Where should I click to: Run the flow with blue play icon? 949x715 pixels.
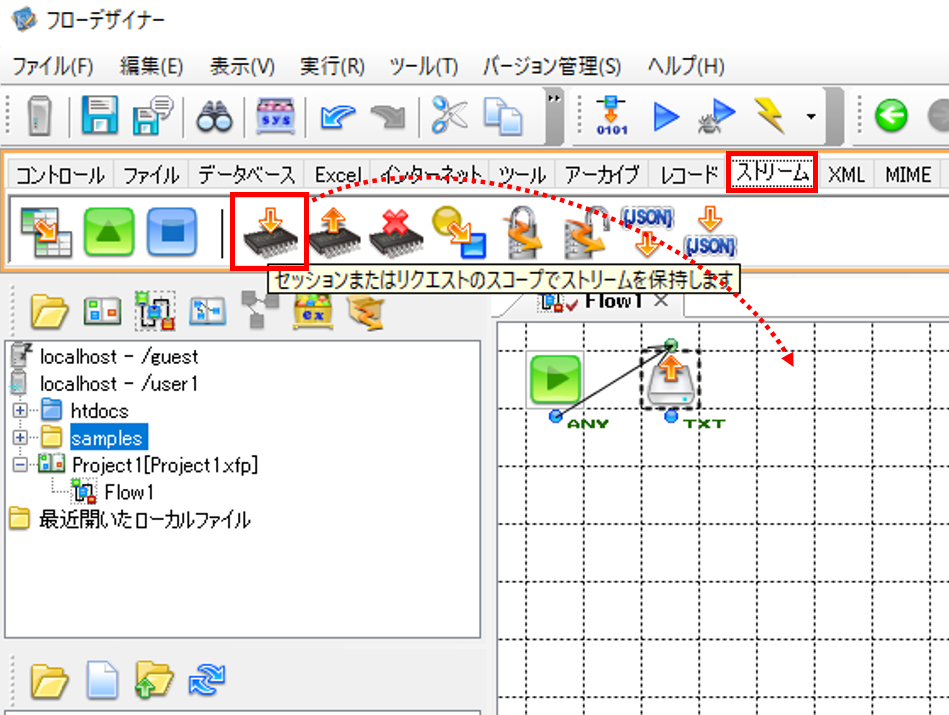coord(666,116)
